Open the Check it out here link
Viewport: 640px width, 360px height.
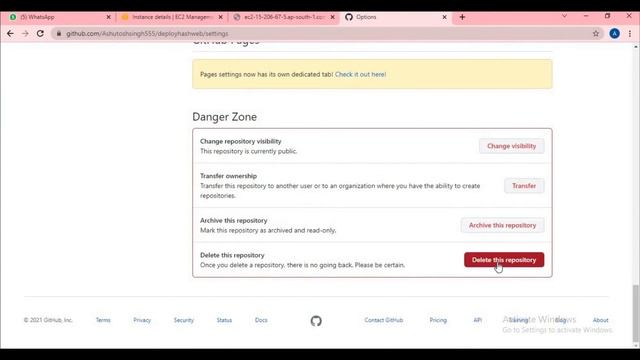(360, 74)
